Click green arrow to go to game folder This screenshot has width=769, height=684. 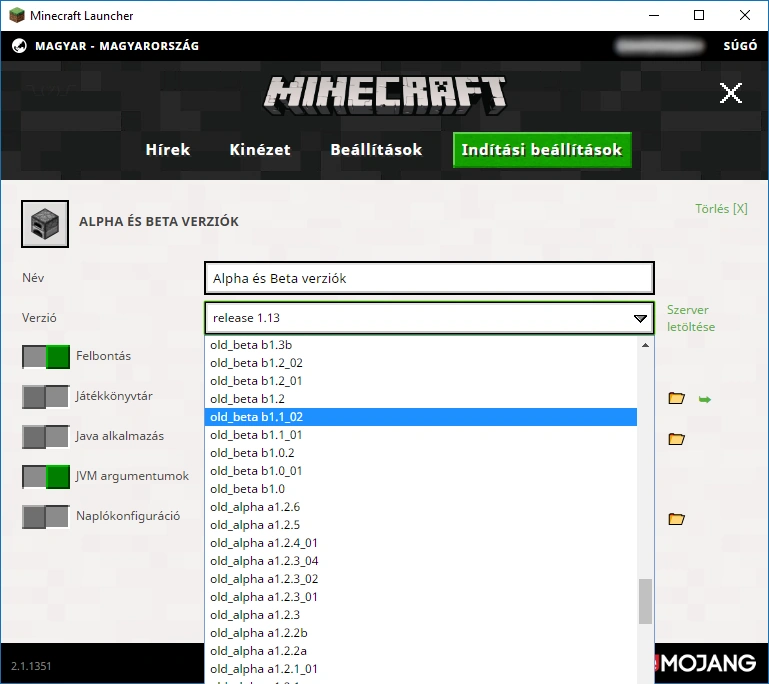[704, 399]
